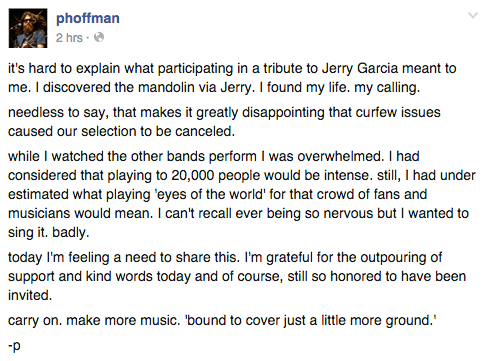Open the '2 hrs' post timestamp
Viewport: 487px width, 361px height.
(x=69, y=37)
